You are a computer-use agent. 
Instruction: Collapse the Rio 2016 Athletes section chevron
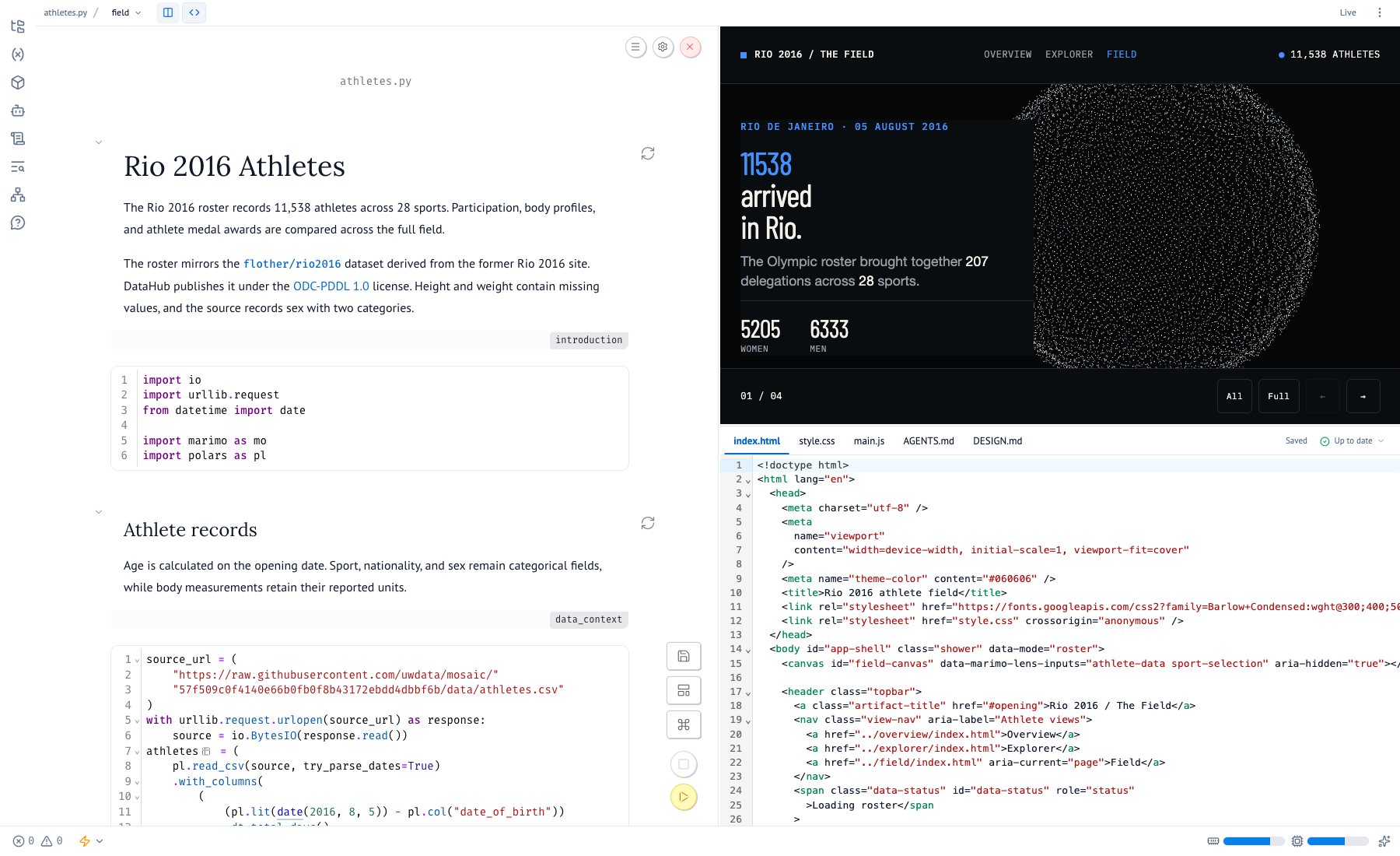coord(99,142)
